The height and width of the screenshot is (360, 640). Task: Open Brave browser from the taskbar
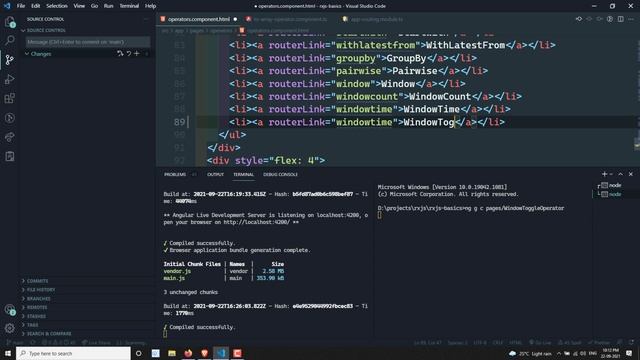pyautogui.click(x=204, y=353)
